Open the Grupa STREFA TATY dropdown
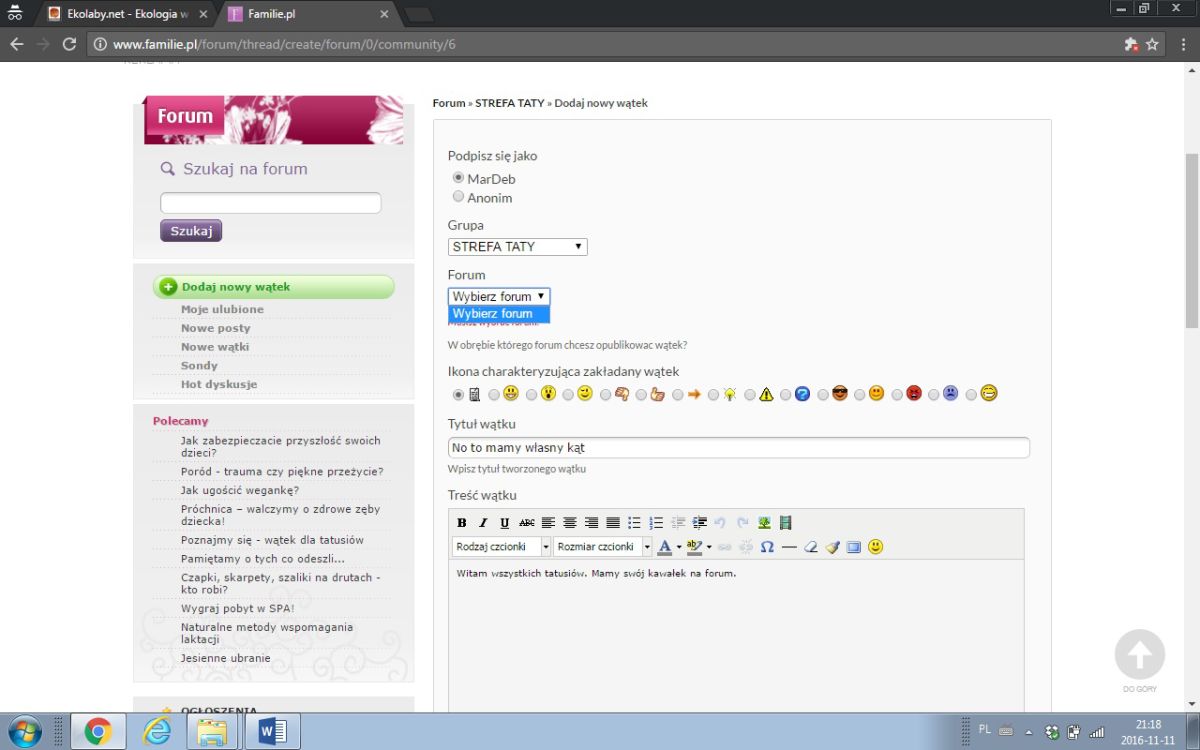1200x750 pixels. (518, 247)
